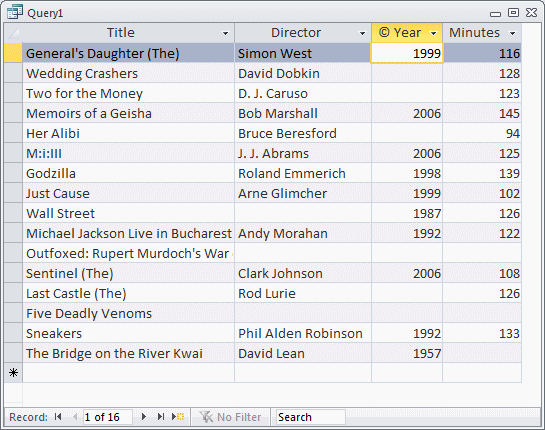Click the 133 minutes cell
This screenshot has width=545, height=430.
pyautogui.click(x=482, y=333)
